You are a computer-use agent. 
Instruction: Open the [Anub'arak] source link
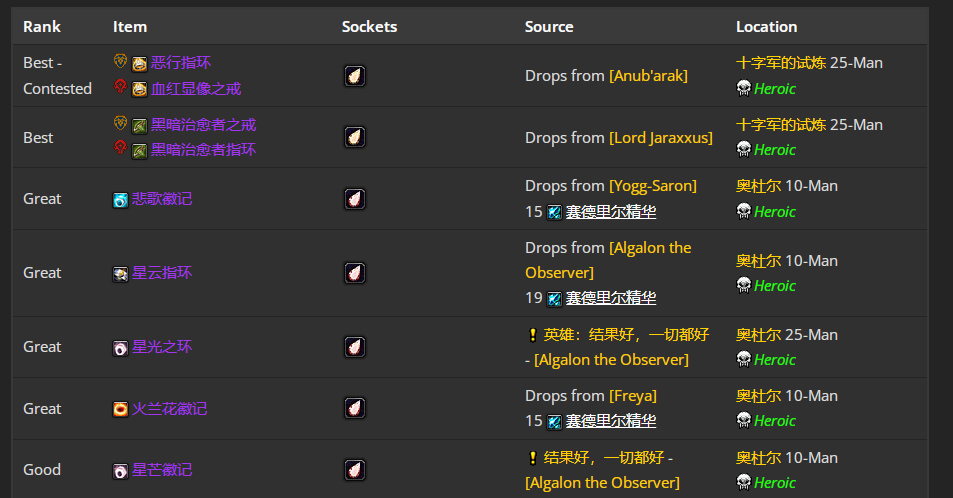pyautogui.click(x=648, y=76)
